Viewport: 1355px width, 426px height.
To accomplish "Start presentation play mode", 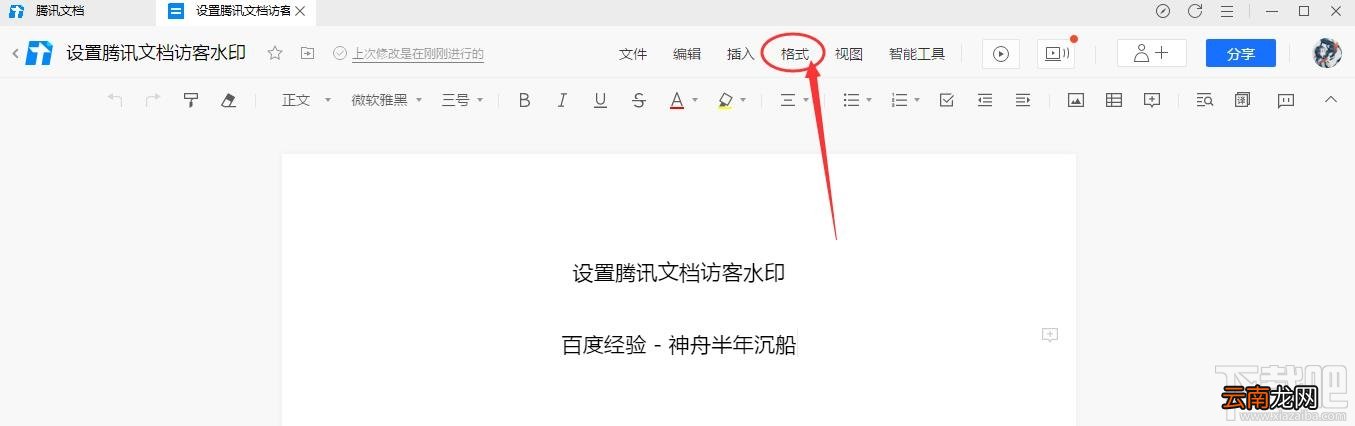I will click(1001, 54).
